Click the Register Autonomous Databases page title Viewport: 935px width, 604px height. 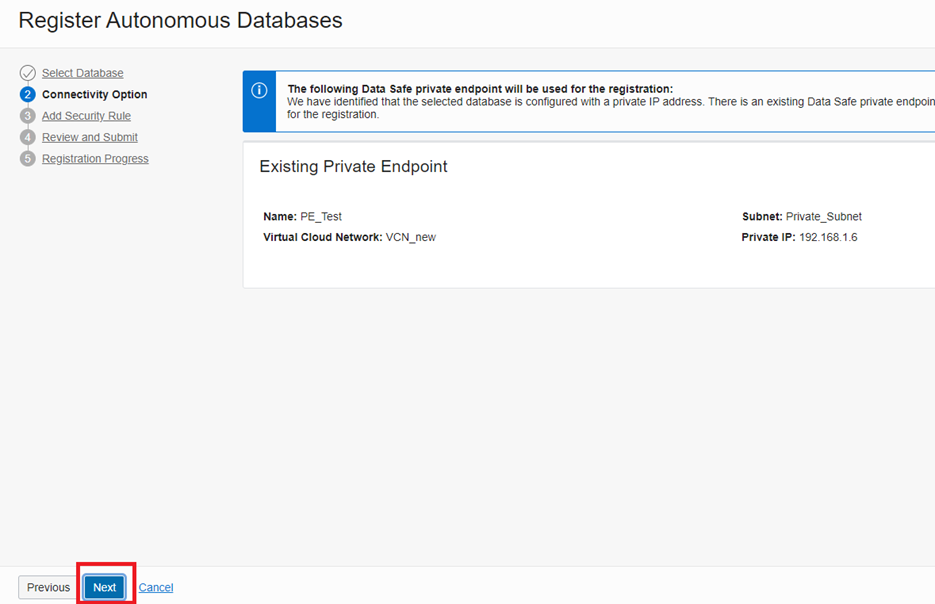180,20
